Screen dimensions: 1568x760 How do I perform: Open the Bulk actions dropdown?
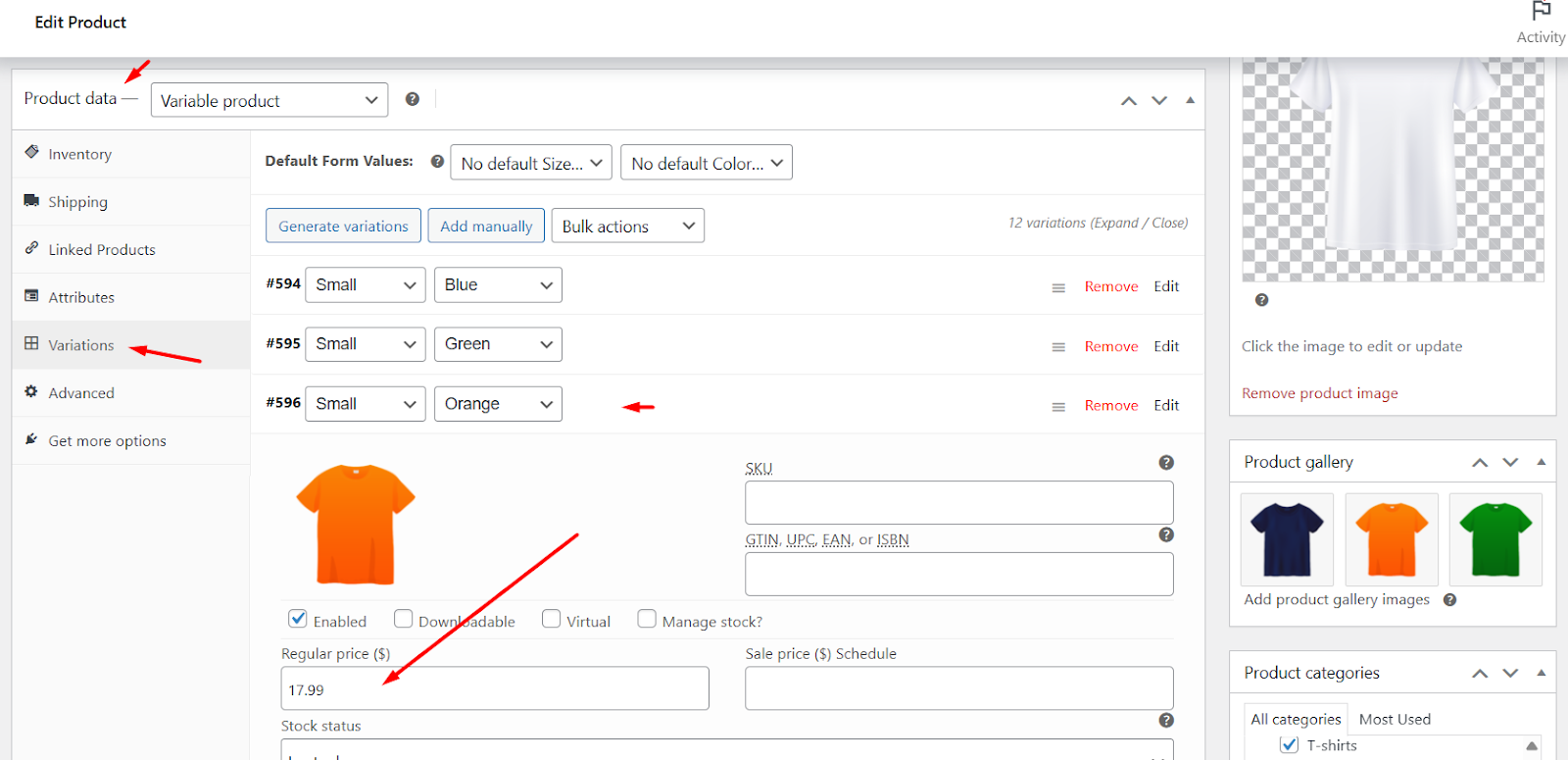pyautogui.click(x=628, y=227)
